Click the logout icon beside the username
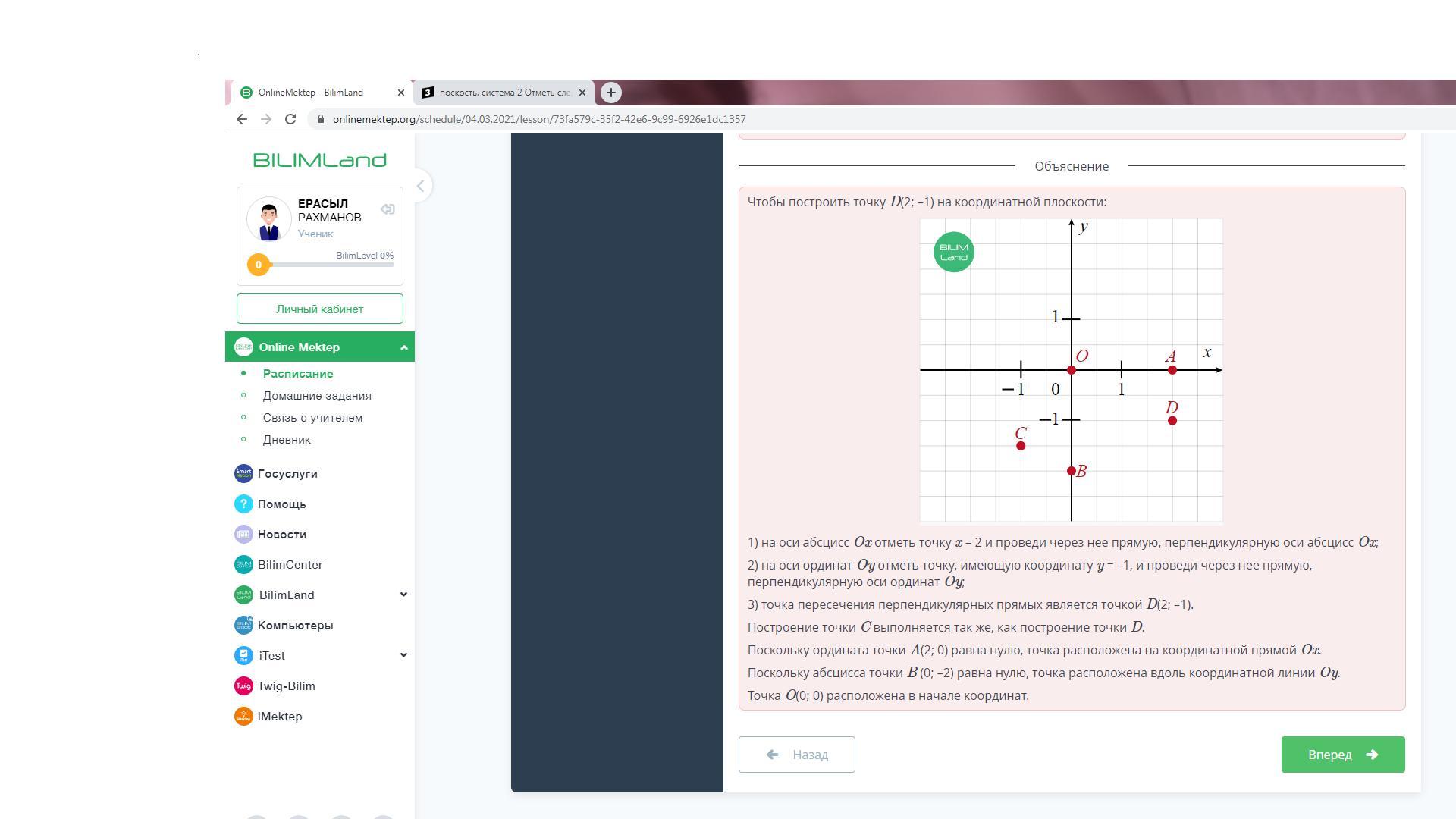The image size is (1456, 819). point(388,209)
